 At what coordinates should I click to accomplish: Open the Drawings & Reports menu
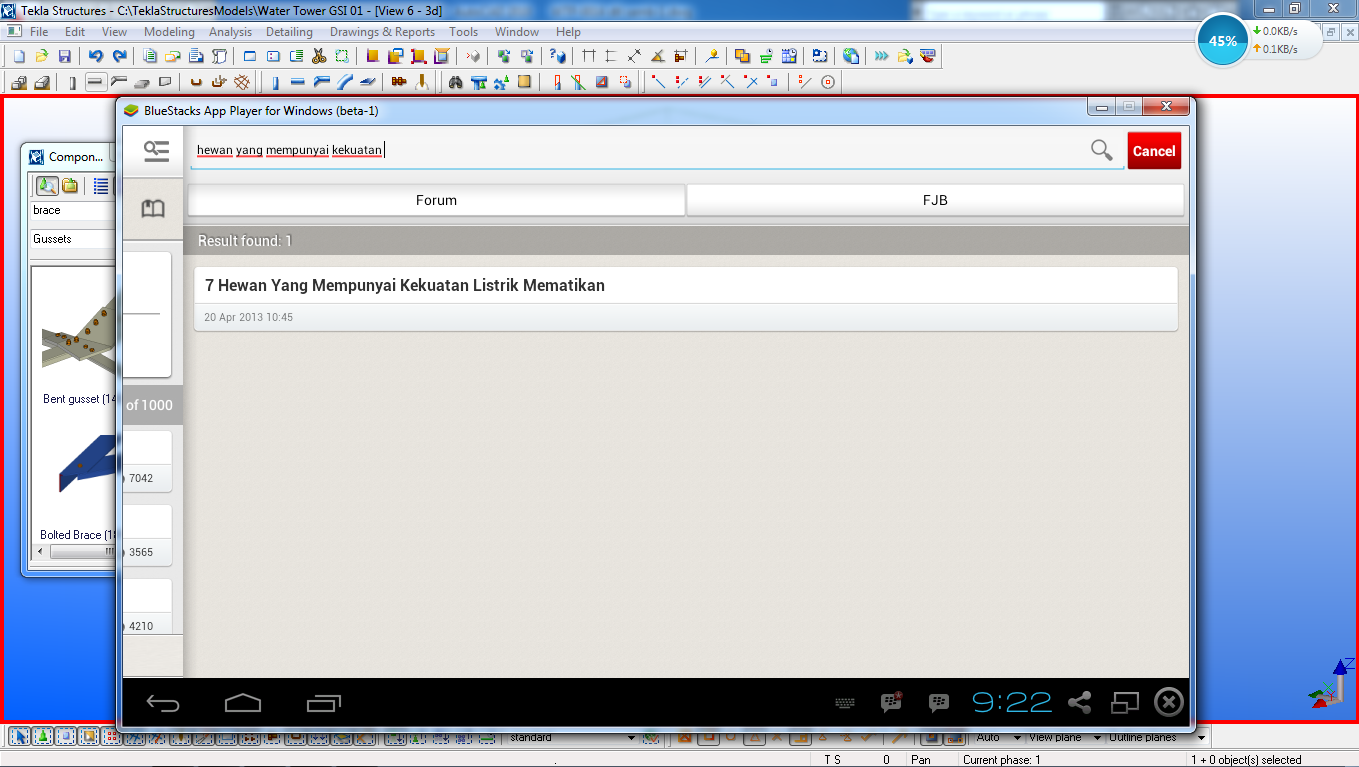382,32
